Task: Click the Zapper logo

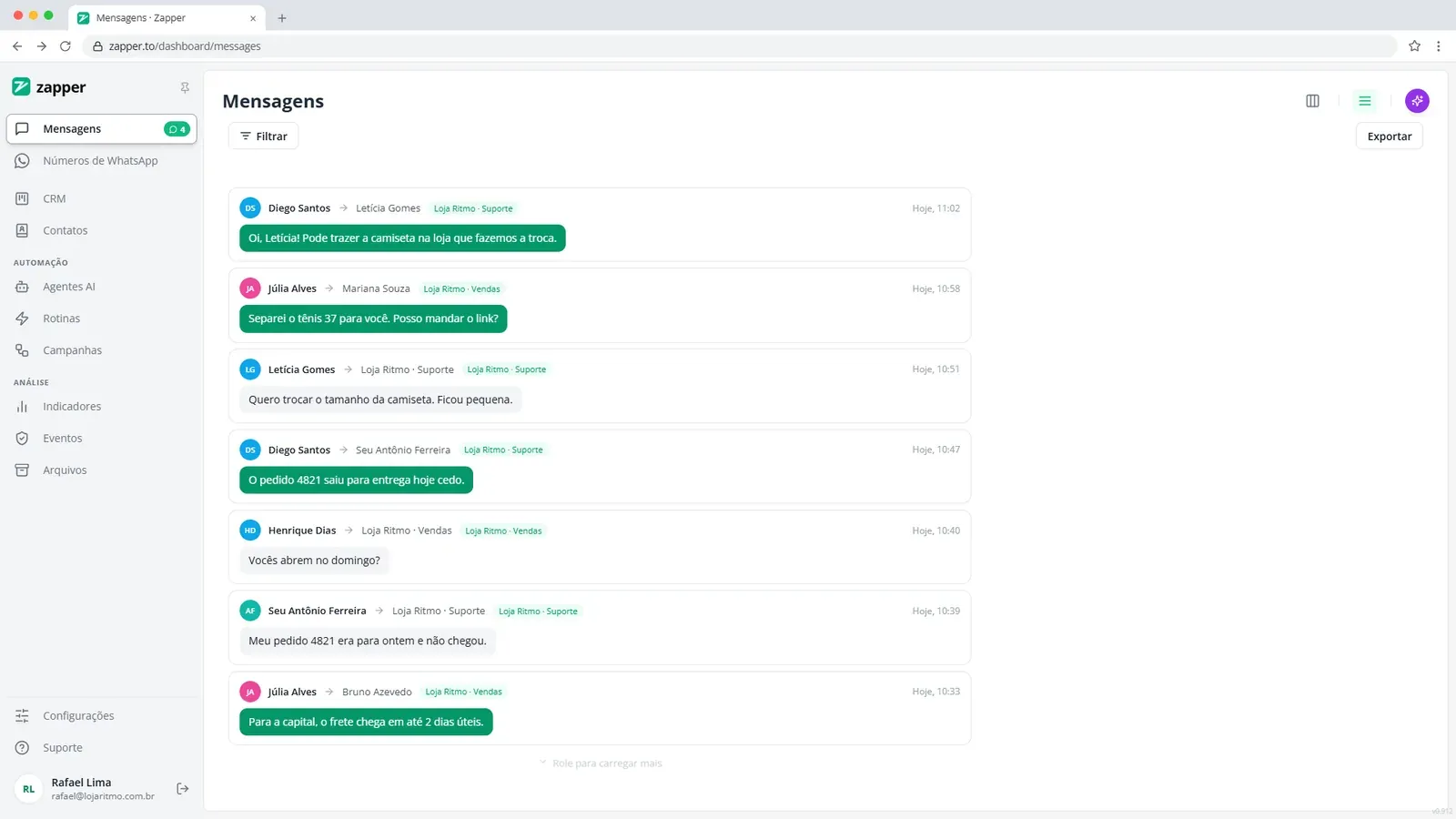Action: click(49, 87)
